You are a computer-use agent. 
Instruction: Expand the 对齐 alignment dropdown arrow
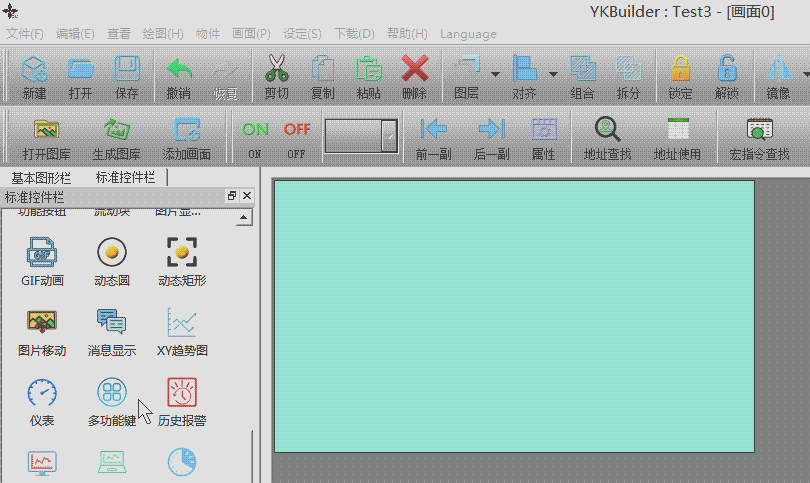point(553,74)
